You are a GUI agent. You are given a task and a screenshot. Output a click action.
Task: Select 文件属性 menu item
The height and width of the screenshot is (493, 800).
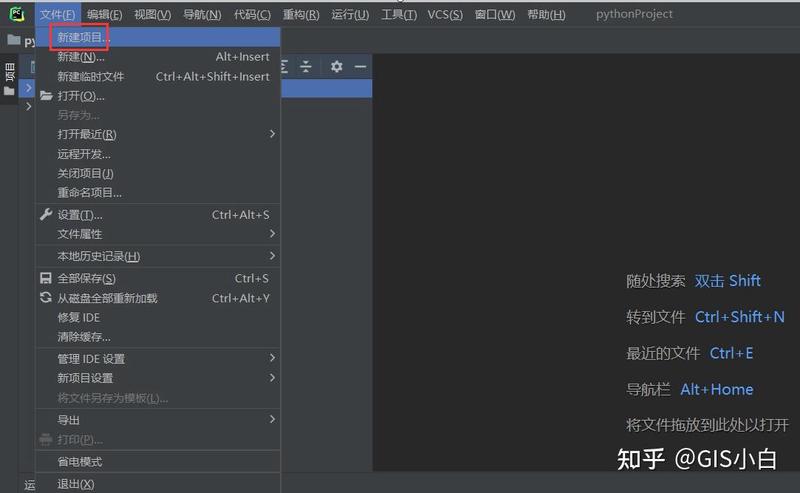[158, 234]
